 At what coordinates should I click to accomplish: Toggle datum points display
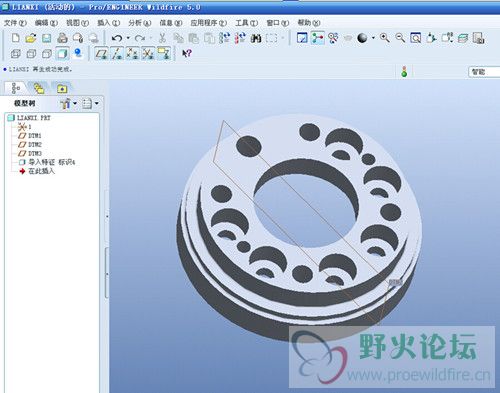pyautogui.click(x=132, y=53)
